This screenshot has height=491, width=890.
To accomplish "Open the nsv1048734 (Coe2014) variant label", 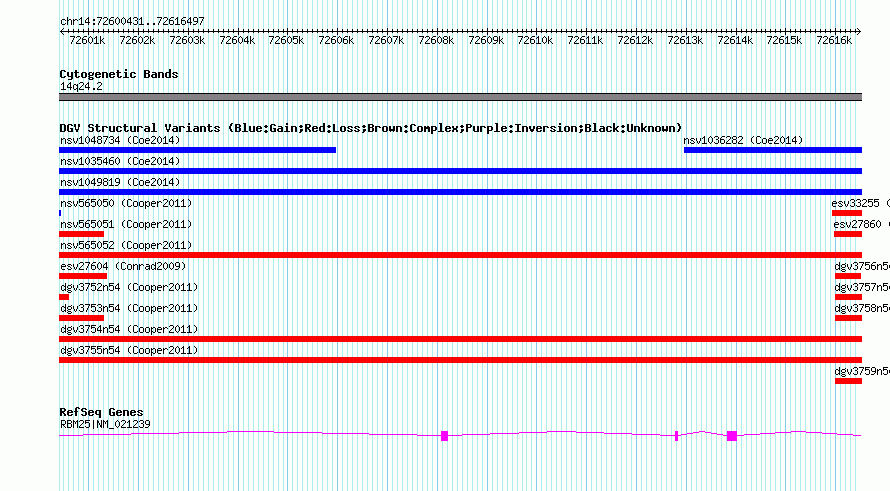I will tap(120, 140).
